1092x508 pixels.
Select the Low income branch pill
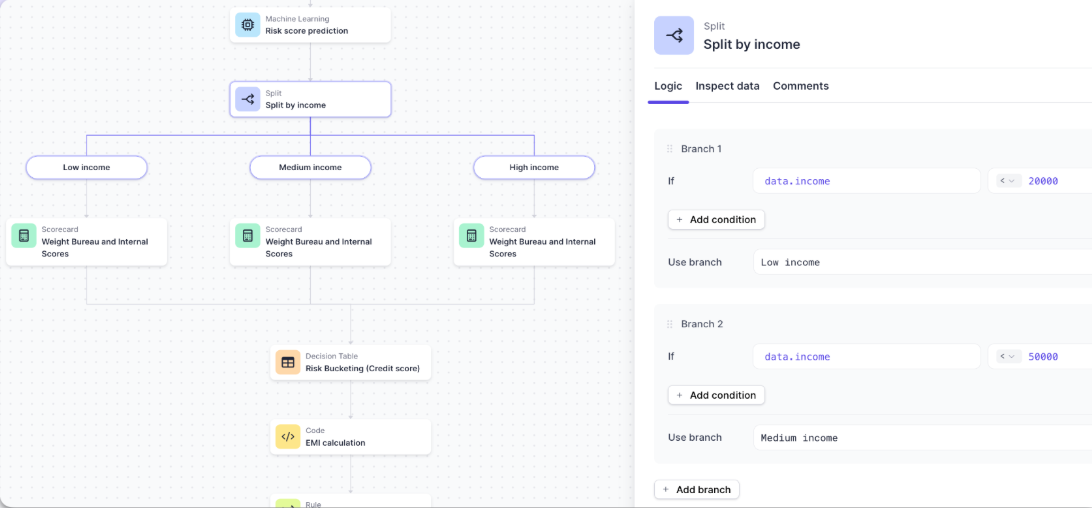click(x=86, y=167)
